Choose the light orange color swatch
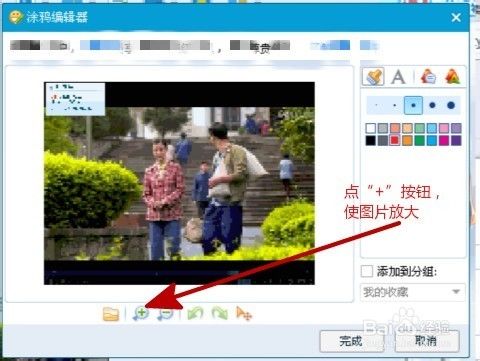480x361 pixels. pyautogui.click(x=407, y=128)
